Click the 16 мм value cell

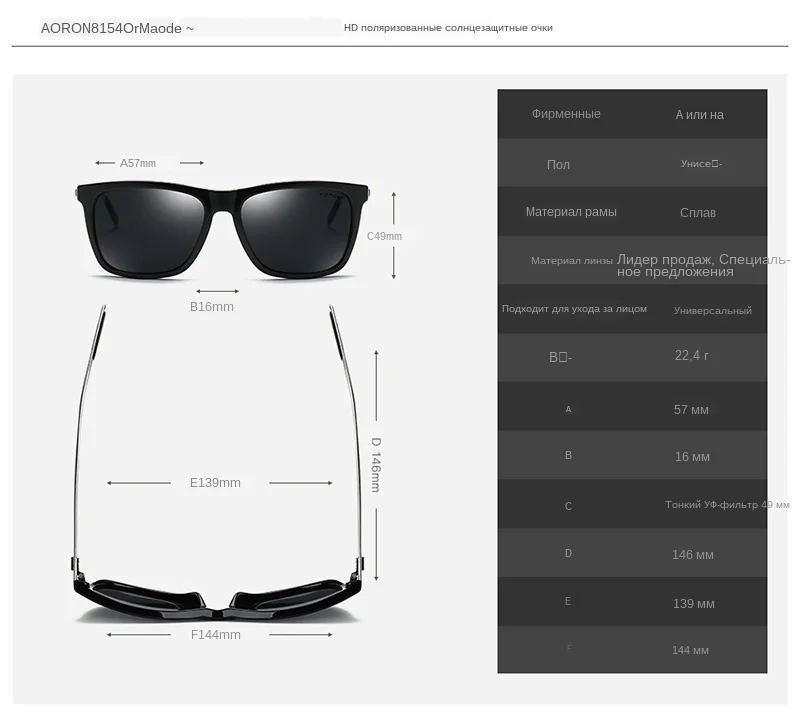(x=692, y=457)
